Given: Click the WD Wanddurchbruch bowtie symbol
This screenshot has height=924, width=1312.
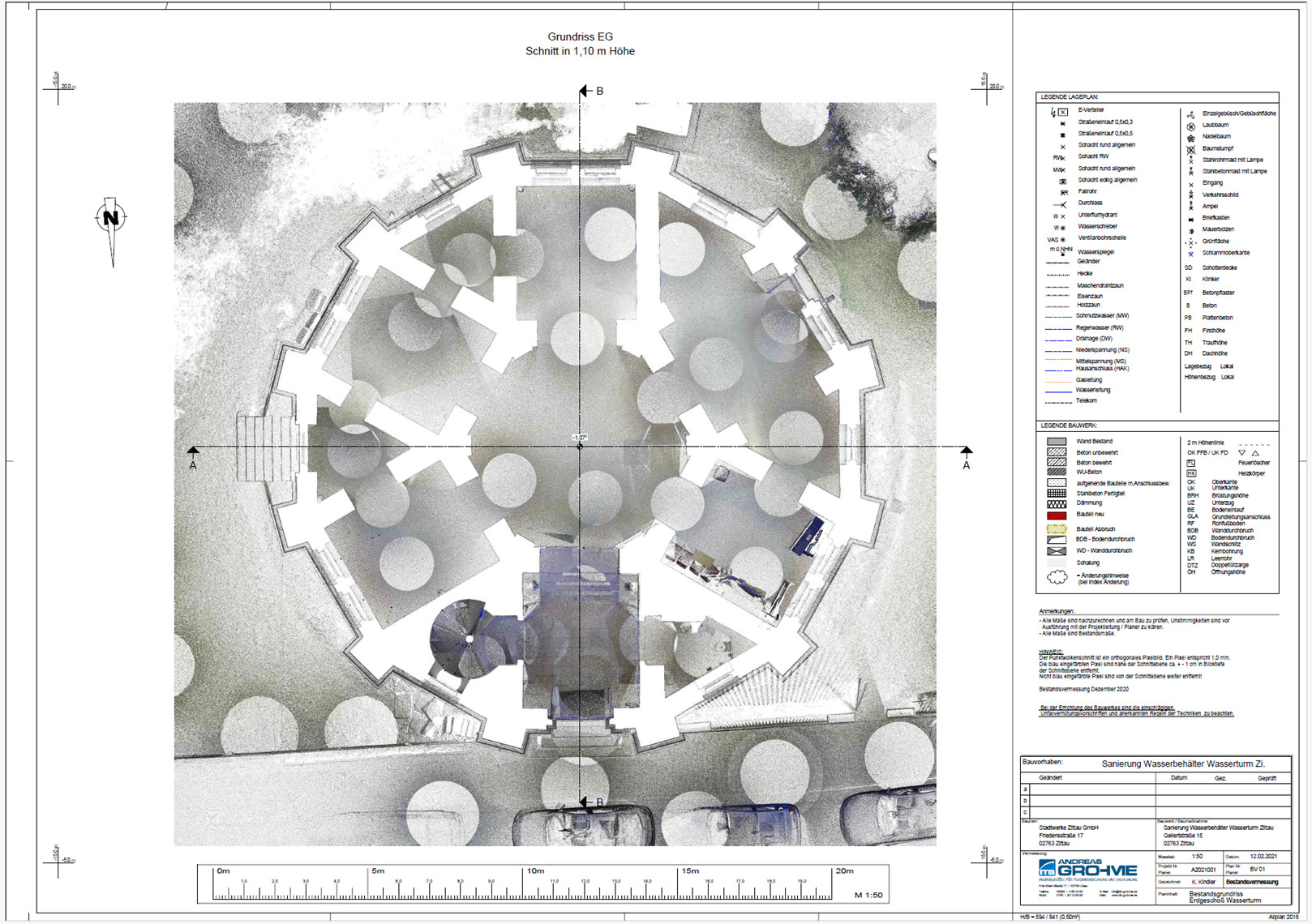Looking at the screenshot, I should [x=1057, y=551].
